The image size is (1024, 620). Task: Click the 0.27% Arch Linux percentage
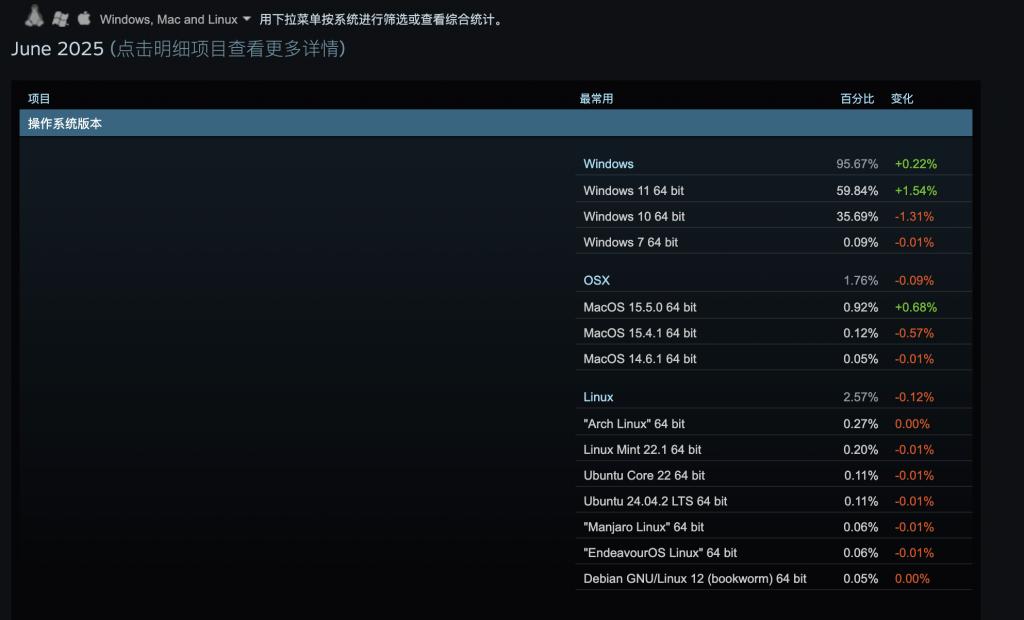tap(861, 424)
